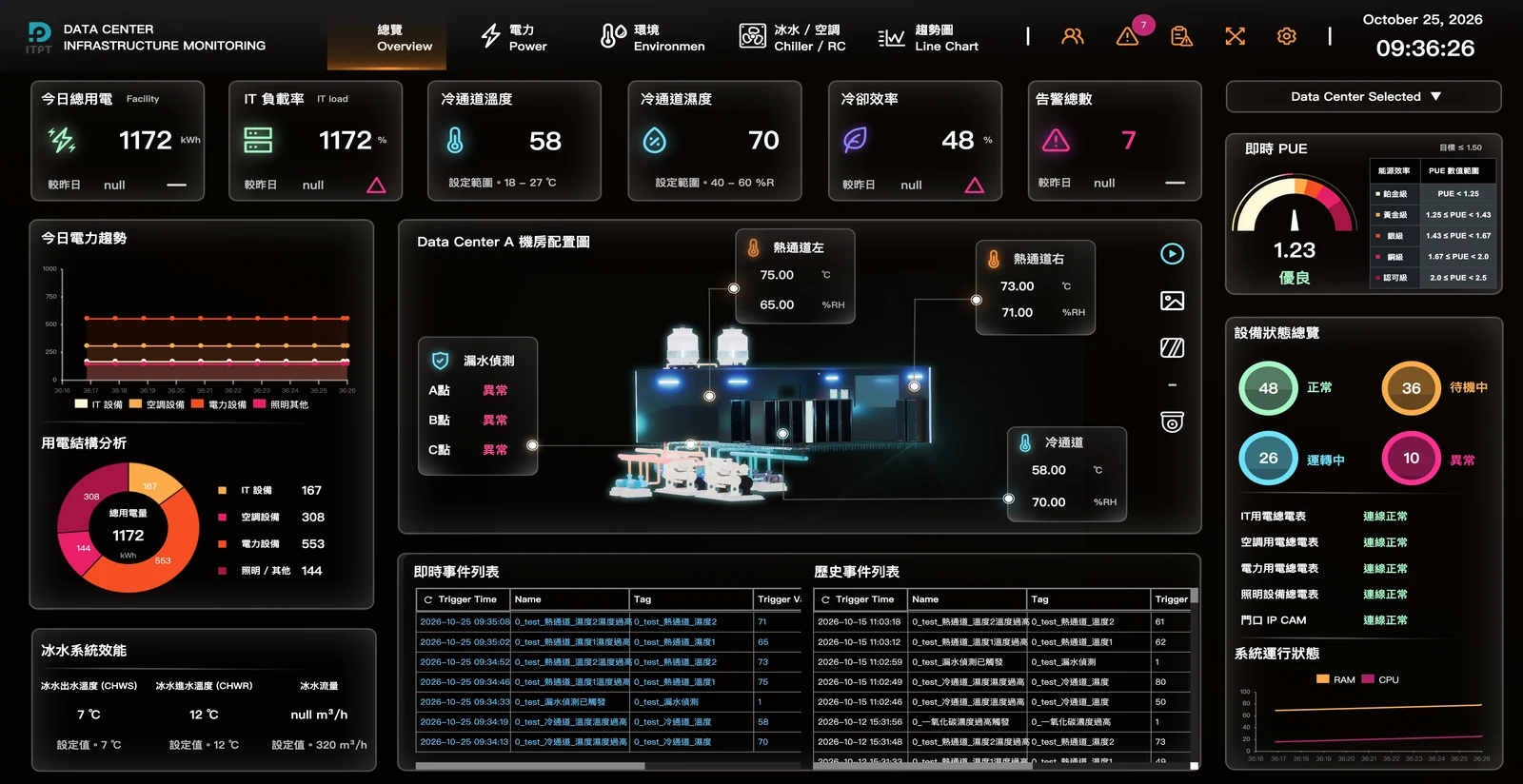Click the 2026-10-25 09:35:08 event row

pos(609,621)
